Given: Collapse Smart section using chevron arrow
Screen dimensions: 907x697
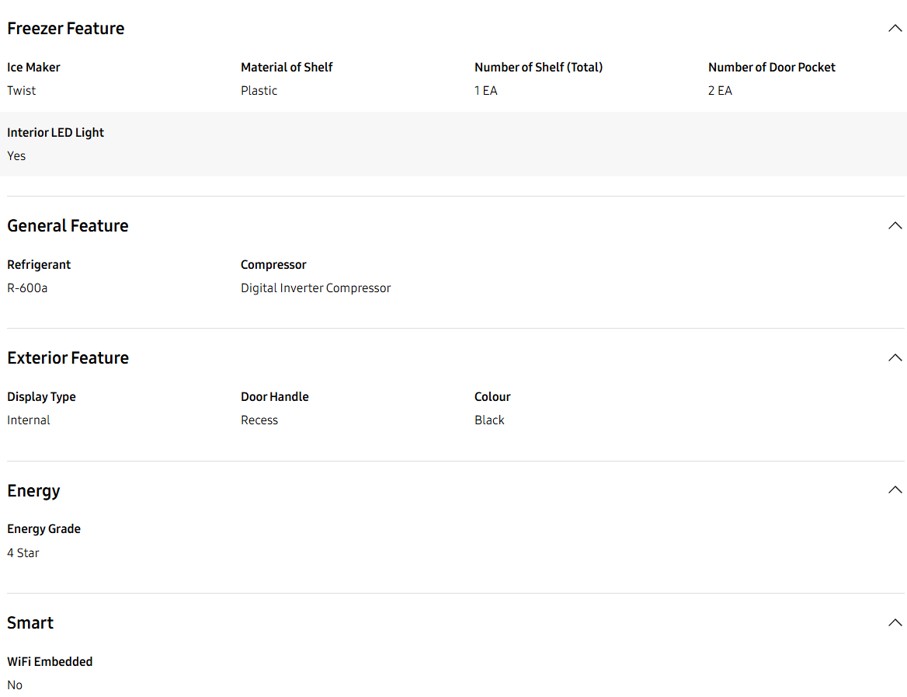Looking at the screenshot, I should point(894,623).
